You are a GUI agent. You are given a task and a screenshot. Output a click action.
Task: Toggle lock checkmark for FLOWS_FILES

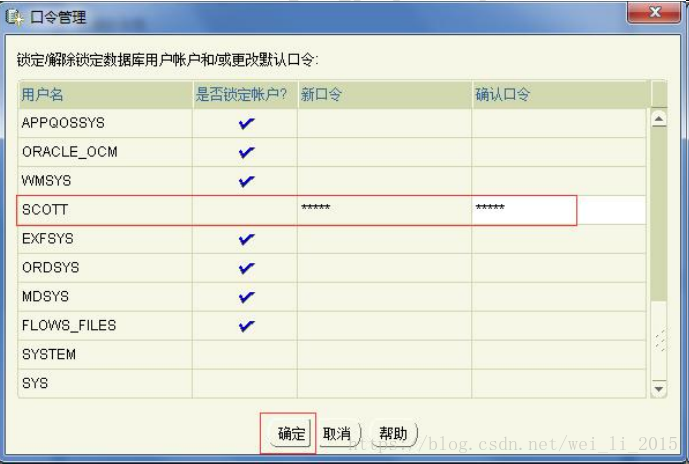(x=246, y=326)
